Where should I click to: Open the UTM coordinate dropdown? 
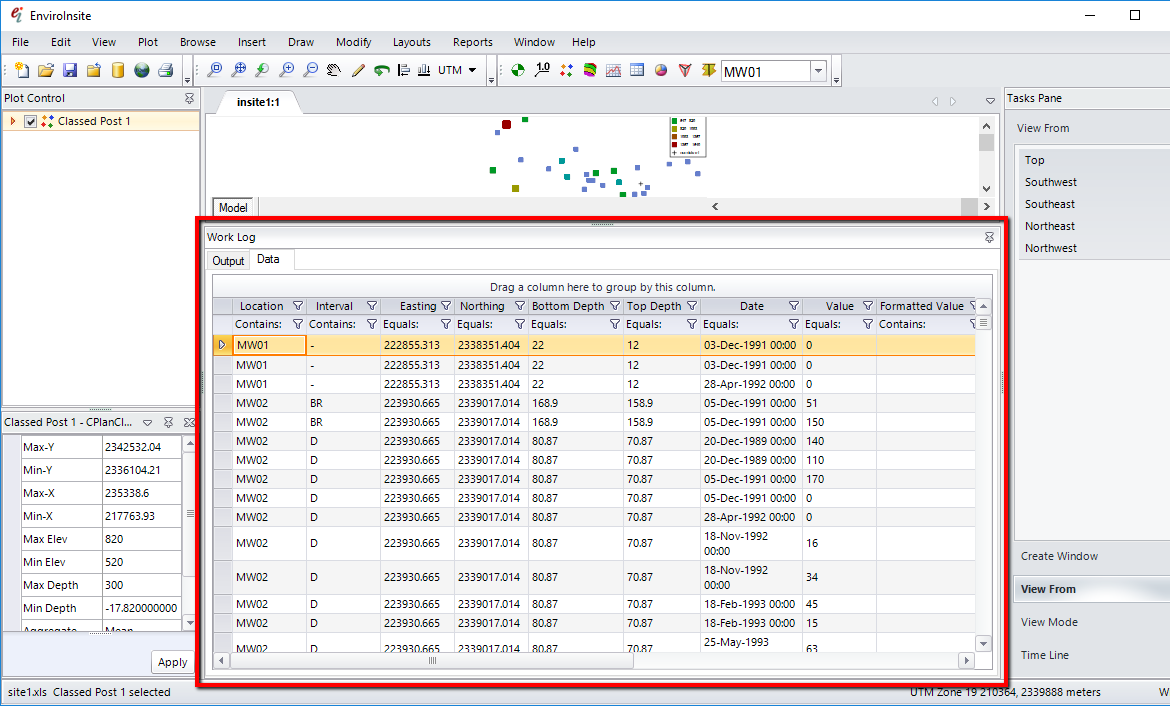click(x=471, y=70)
